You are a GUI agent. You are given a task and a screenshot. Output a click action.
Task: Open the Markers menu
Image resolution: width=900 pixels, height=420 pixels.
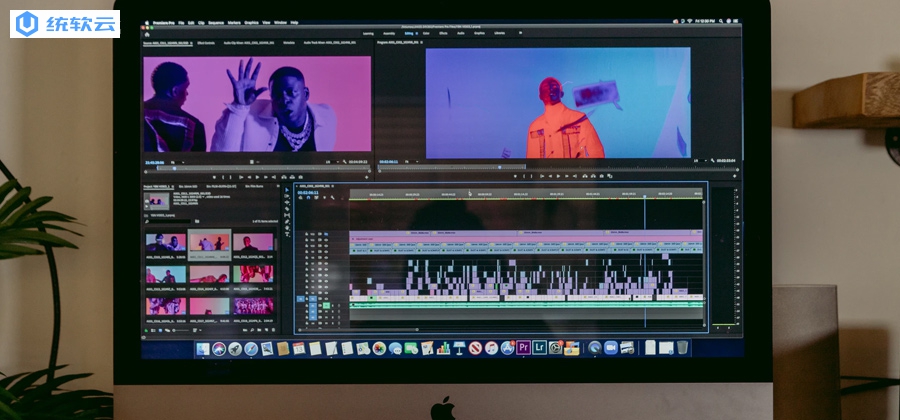pos(234,22)
